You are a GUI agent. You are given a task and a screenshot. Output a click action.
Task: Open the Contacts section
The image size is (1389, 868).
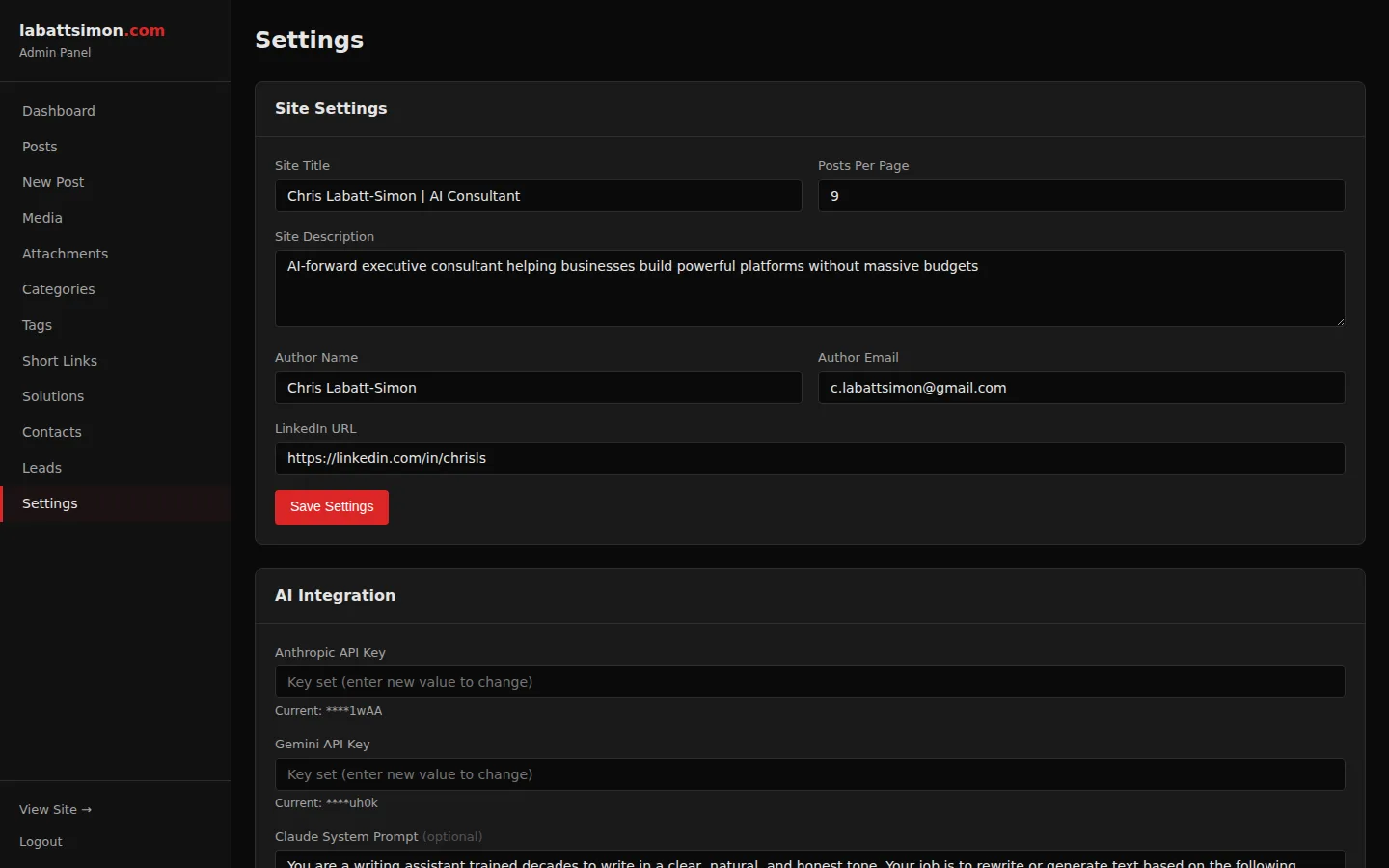51,431
